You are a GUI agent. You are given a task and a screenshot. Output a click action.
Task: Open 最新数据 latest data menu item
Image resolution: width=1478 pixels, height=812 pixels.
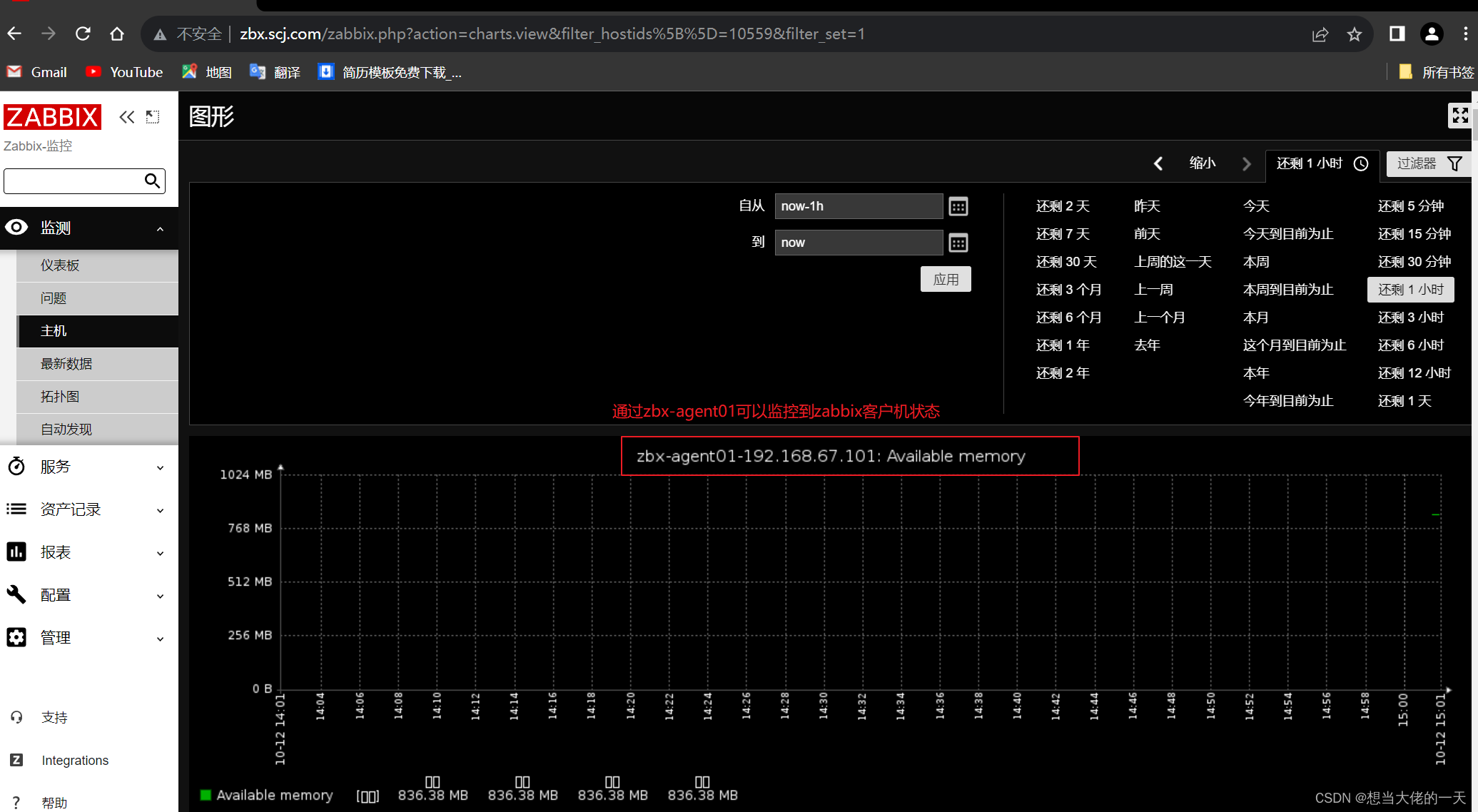(x=97, y=364)
